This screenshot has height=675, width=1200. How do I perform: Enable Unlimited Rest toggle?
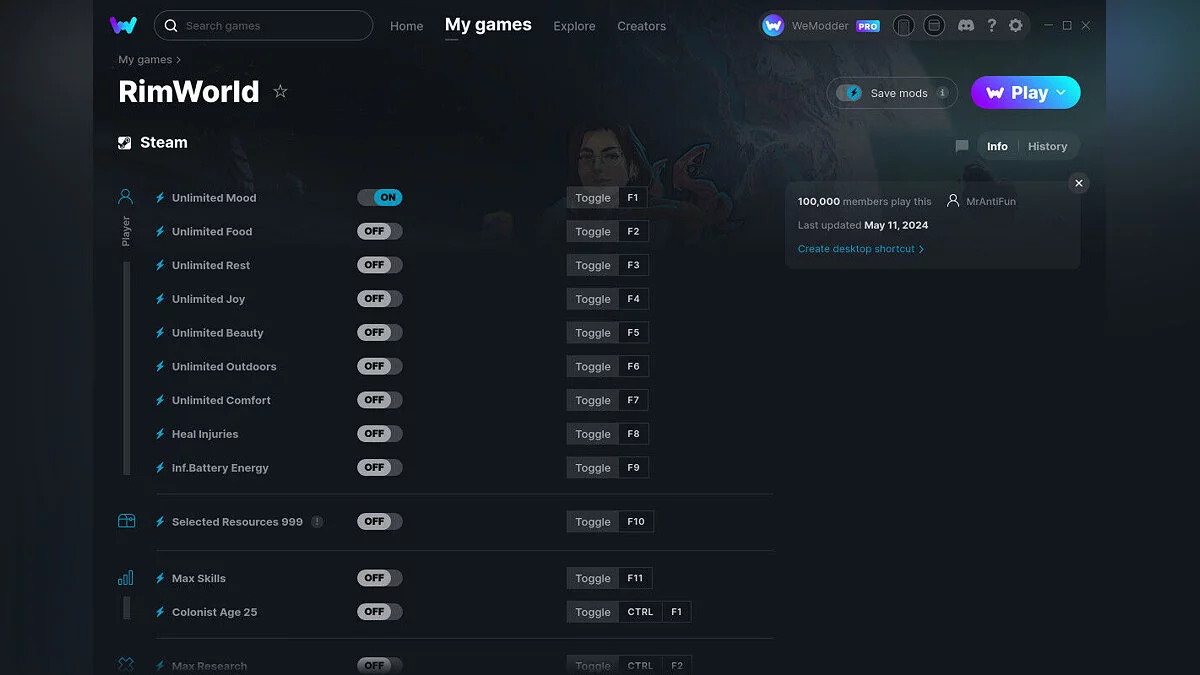point(380,265)
